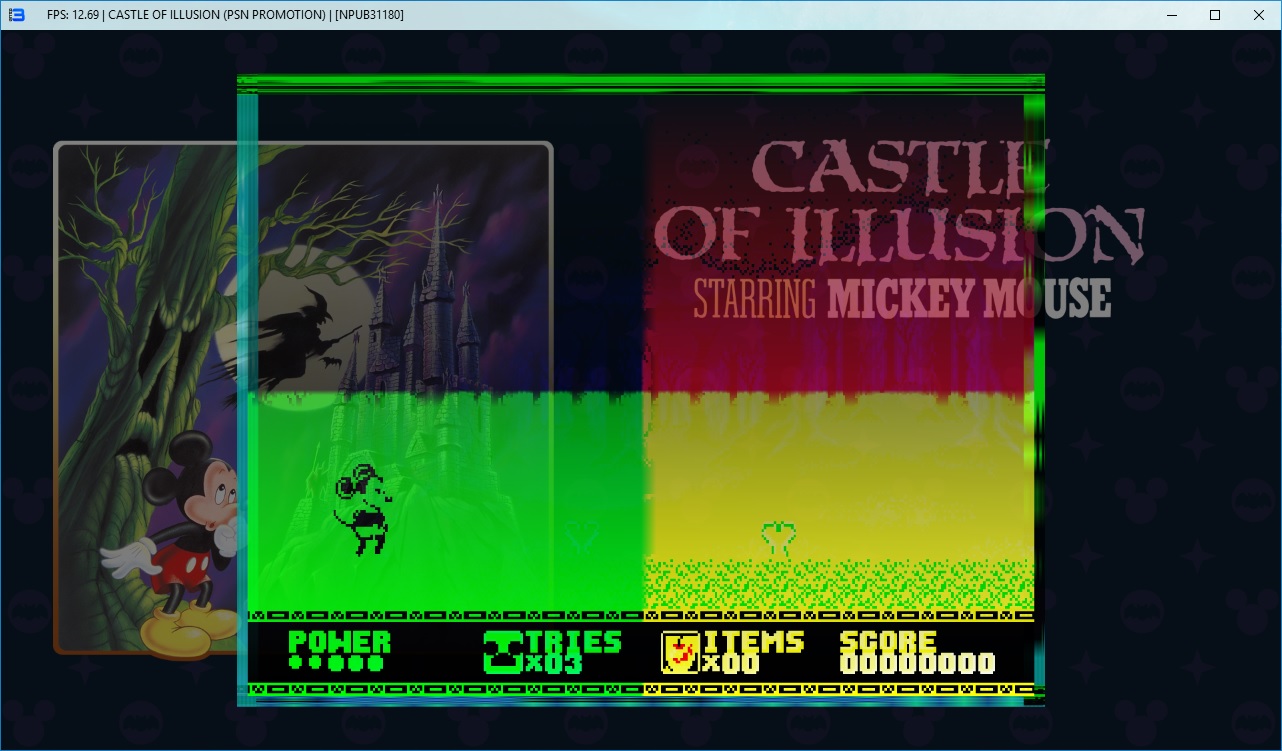Close the Castle of Illusion window

(x=1259, y=15)
